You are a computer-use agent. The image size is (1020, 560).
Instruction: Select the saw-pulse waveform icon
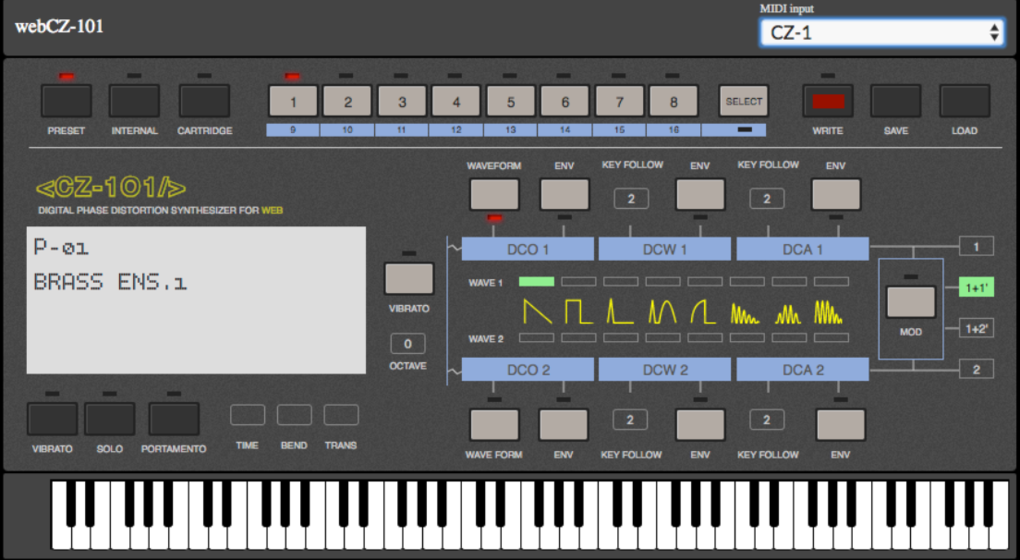704,311
